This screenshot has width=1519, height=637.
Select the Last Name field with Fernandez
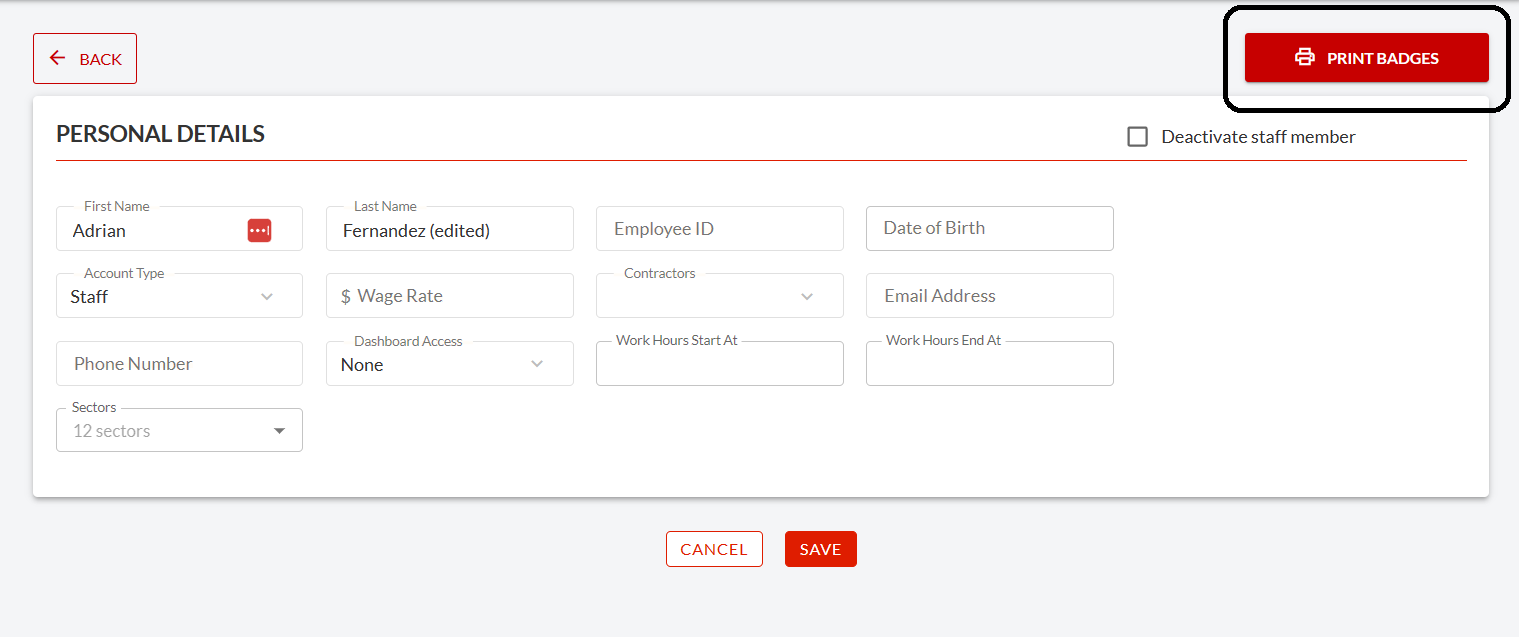coord(440,229)
